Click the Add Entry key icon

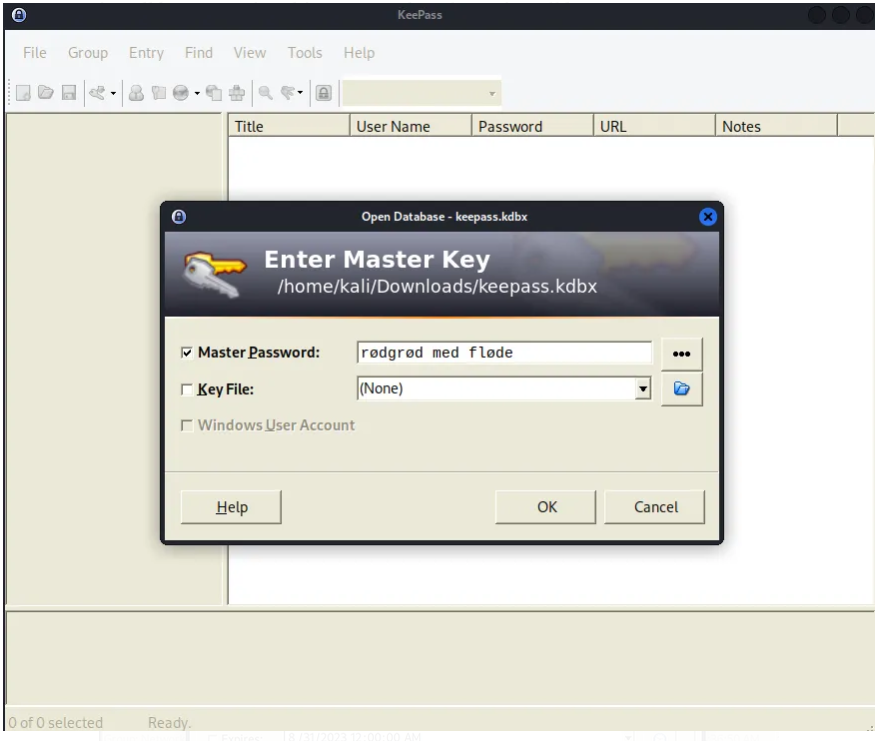[x=97, y=93]
